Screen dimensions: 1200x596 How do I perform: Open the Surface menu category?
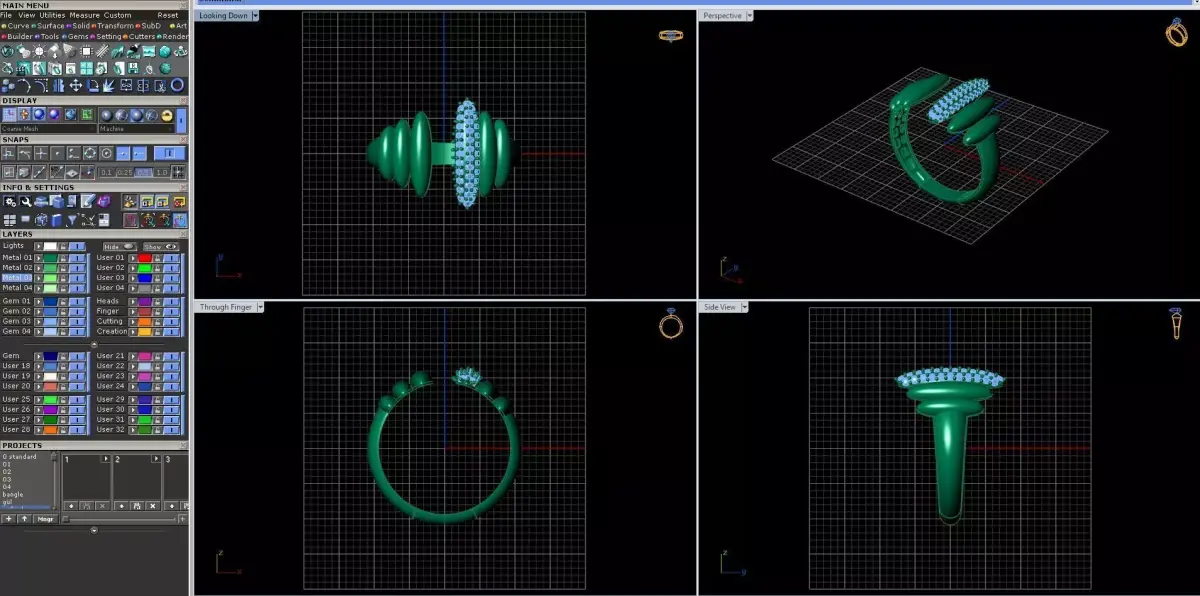48,26
